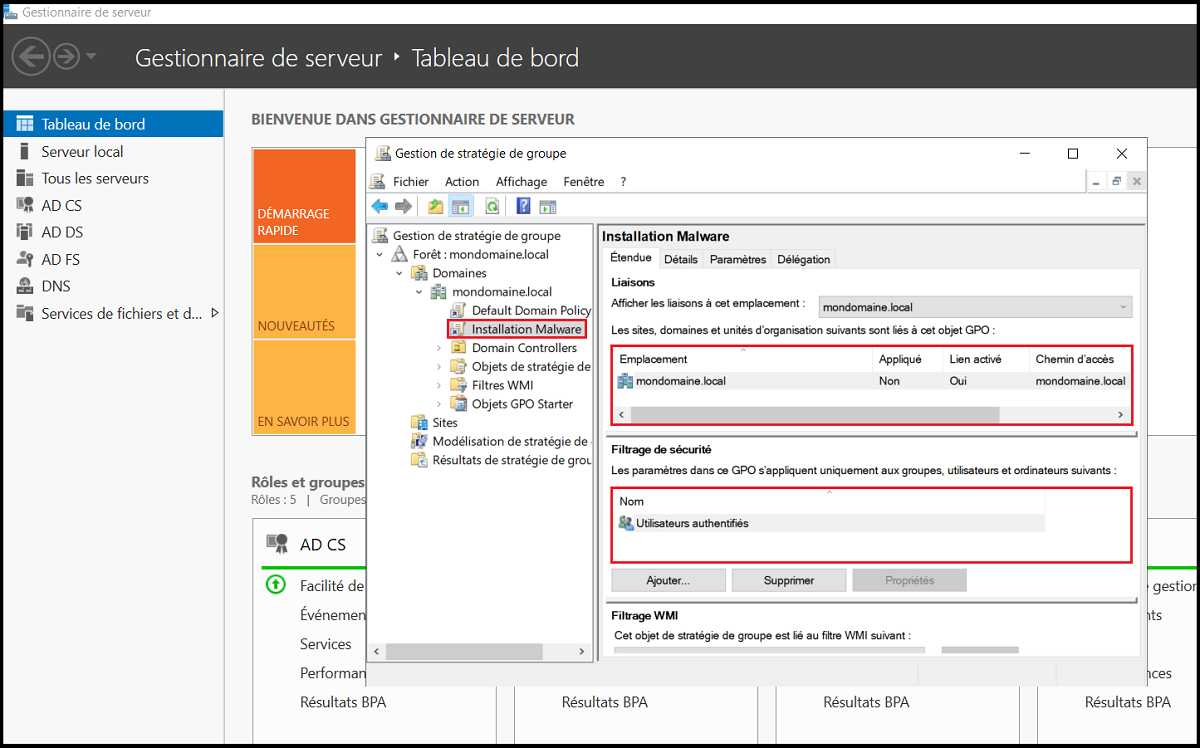Click the show/hide action pane icon
Screen dimensions: 1200x748
[547, 206]
